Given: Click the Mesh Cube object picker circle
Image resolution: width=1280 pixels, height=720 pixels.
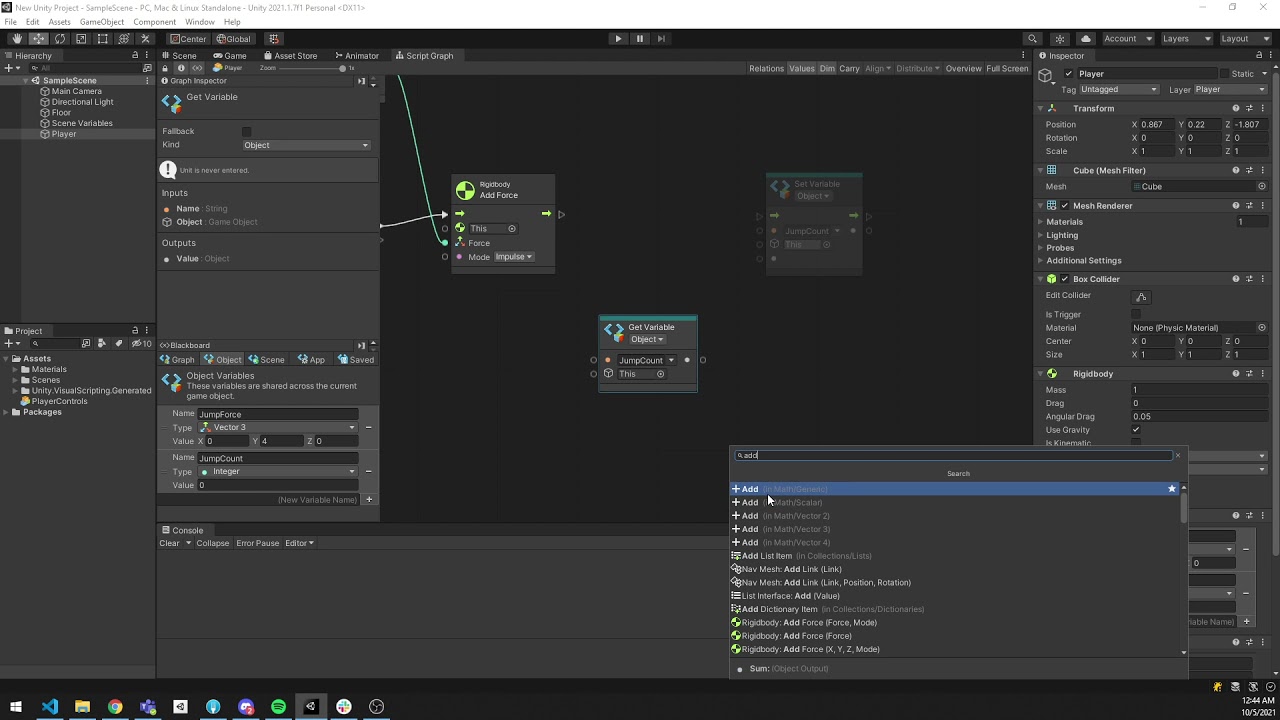Looking at the screenshot, I should [x=1262, y=187].
